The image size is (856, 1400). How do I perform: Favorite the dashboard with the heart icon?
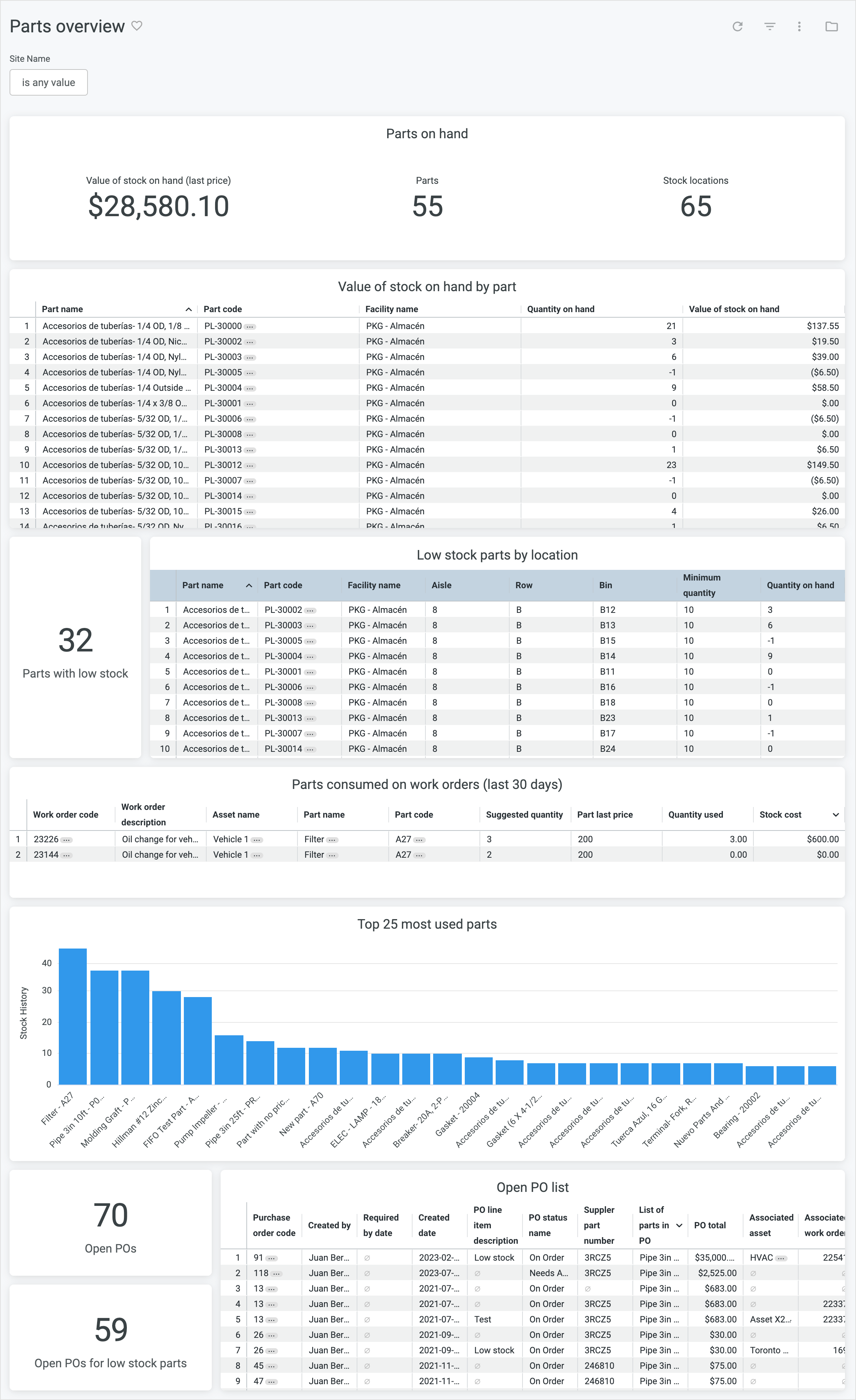pyautogui.click(x=136, y=26)
